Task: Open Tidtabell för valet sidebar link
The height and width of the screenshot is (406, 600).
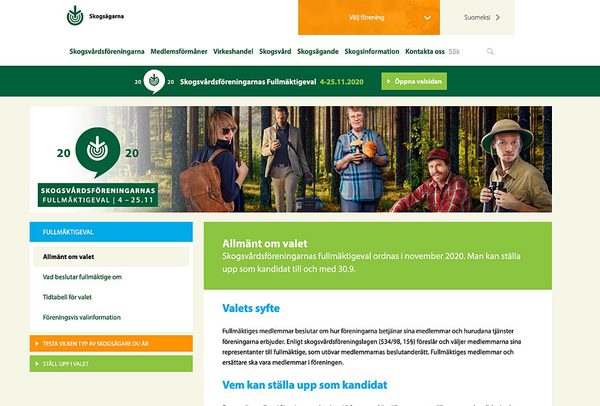Action: pyautogui.click(x=67, y=297)
